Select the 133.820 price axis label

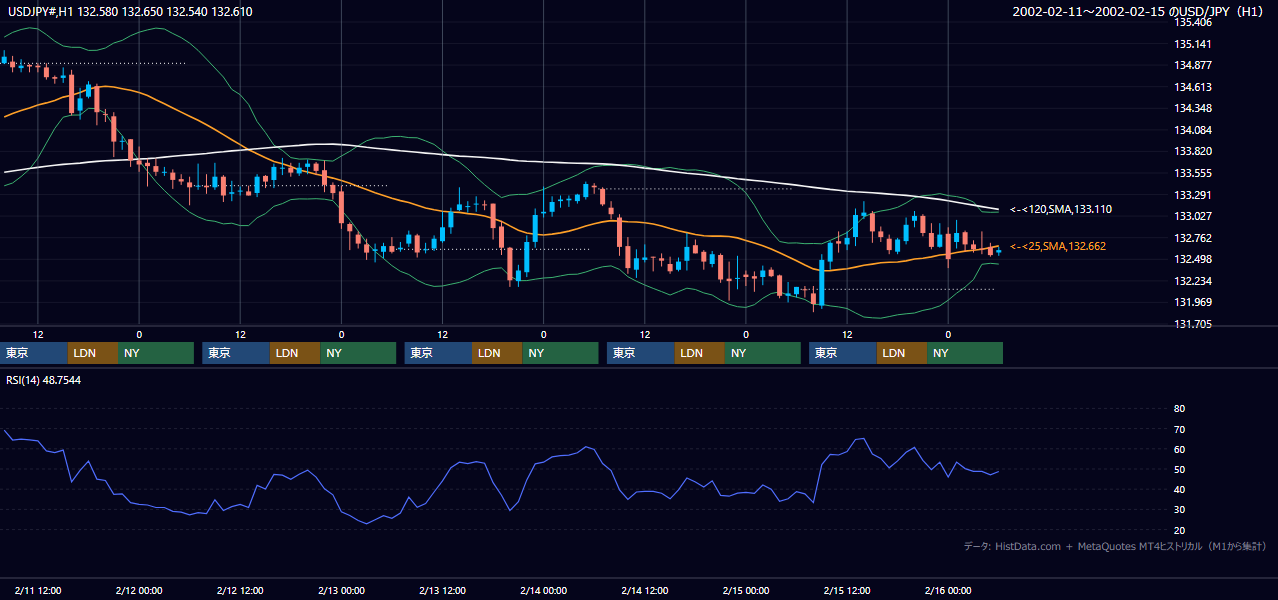pos(1193,152)
